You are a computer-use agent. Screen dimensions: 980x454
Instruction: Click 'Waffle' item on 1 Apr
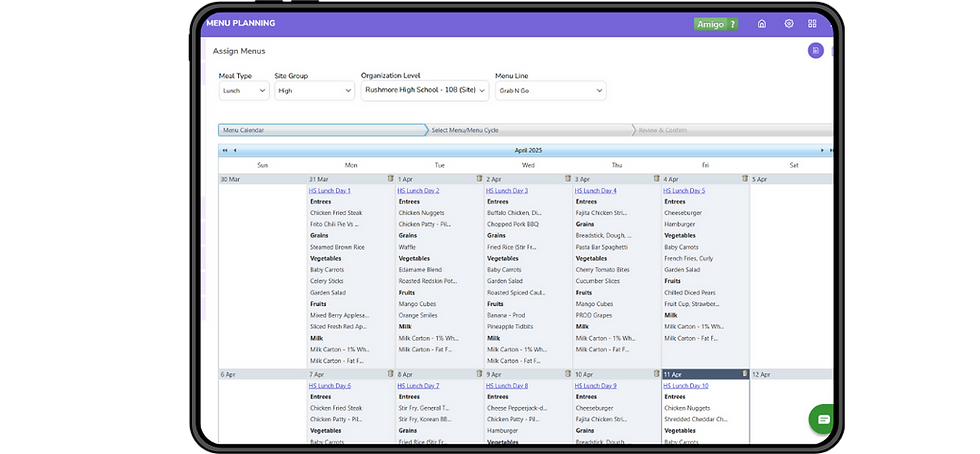tap(408, 247)
